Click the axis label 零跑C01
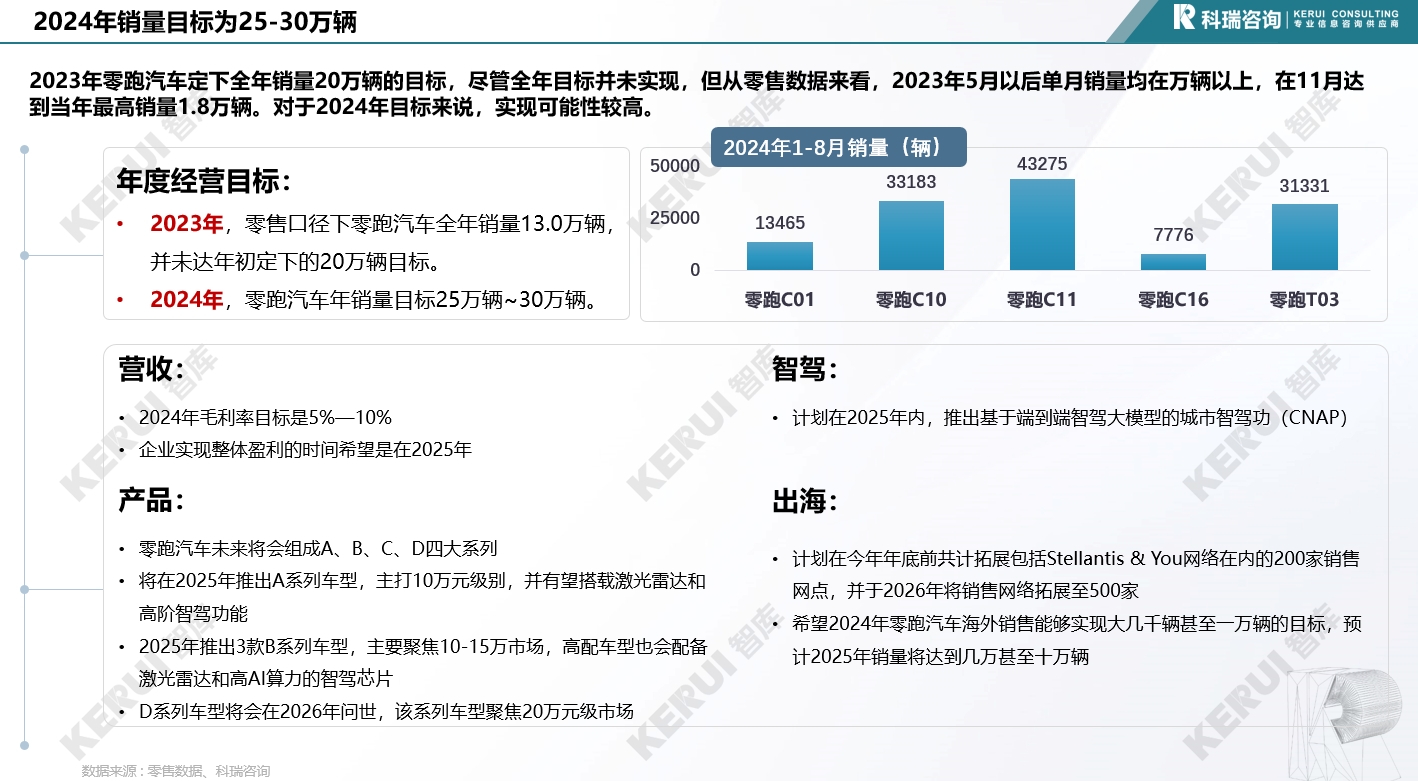 780,300
